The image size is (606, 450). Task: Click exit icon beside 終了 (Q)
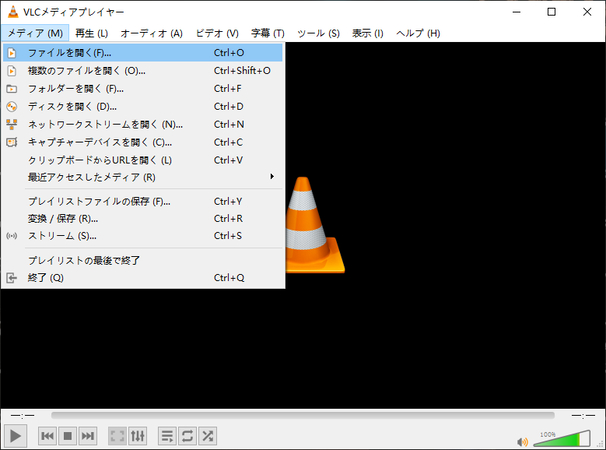[12, 278]
